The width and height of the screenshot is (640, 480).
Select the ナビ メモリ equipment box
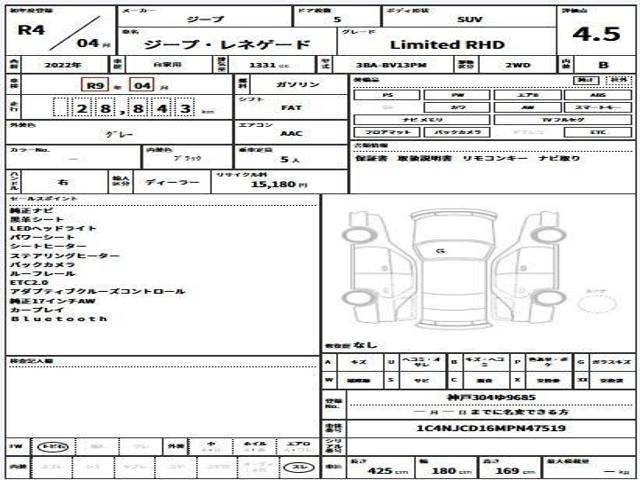422,120
